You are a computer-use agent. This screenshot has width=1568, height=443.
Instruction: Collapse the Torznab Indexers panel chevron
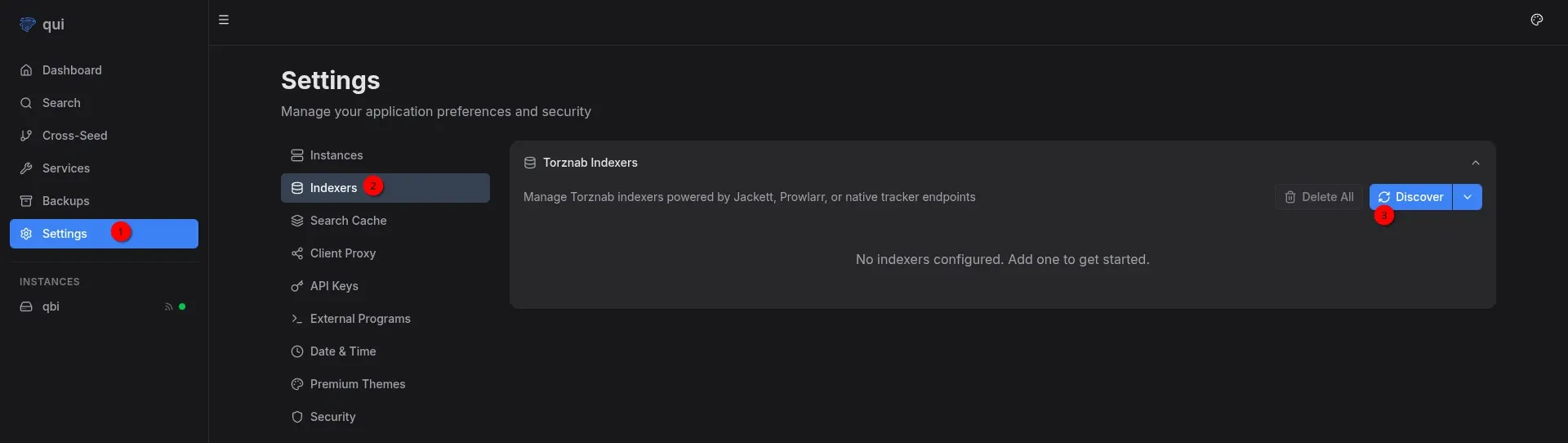pos(1475,163)
